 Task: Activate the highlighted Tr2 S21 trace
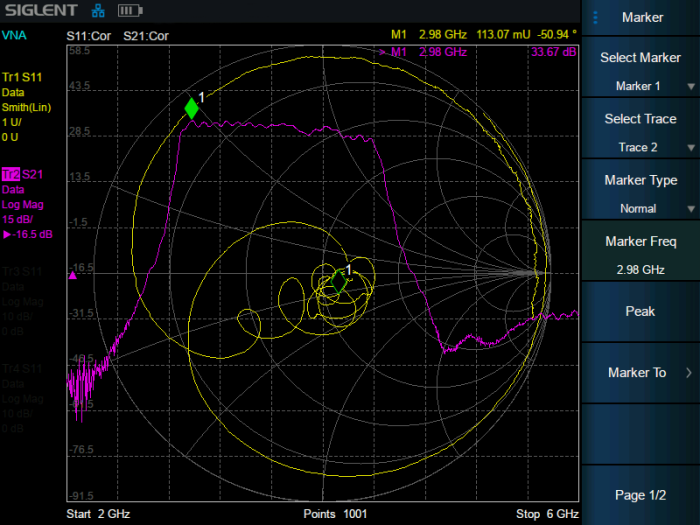(x=22, y=175)
